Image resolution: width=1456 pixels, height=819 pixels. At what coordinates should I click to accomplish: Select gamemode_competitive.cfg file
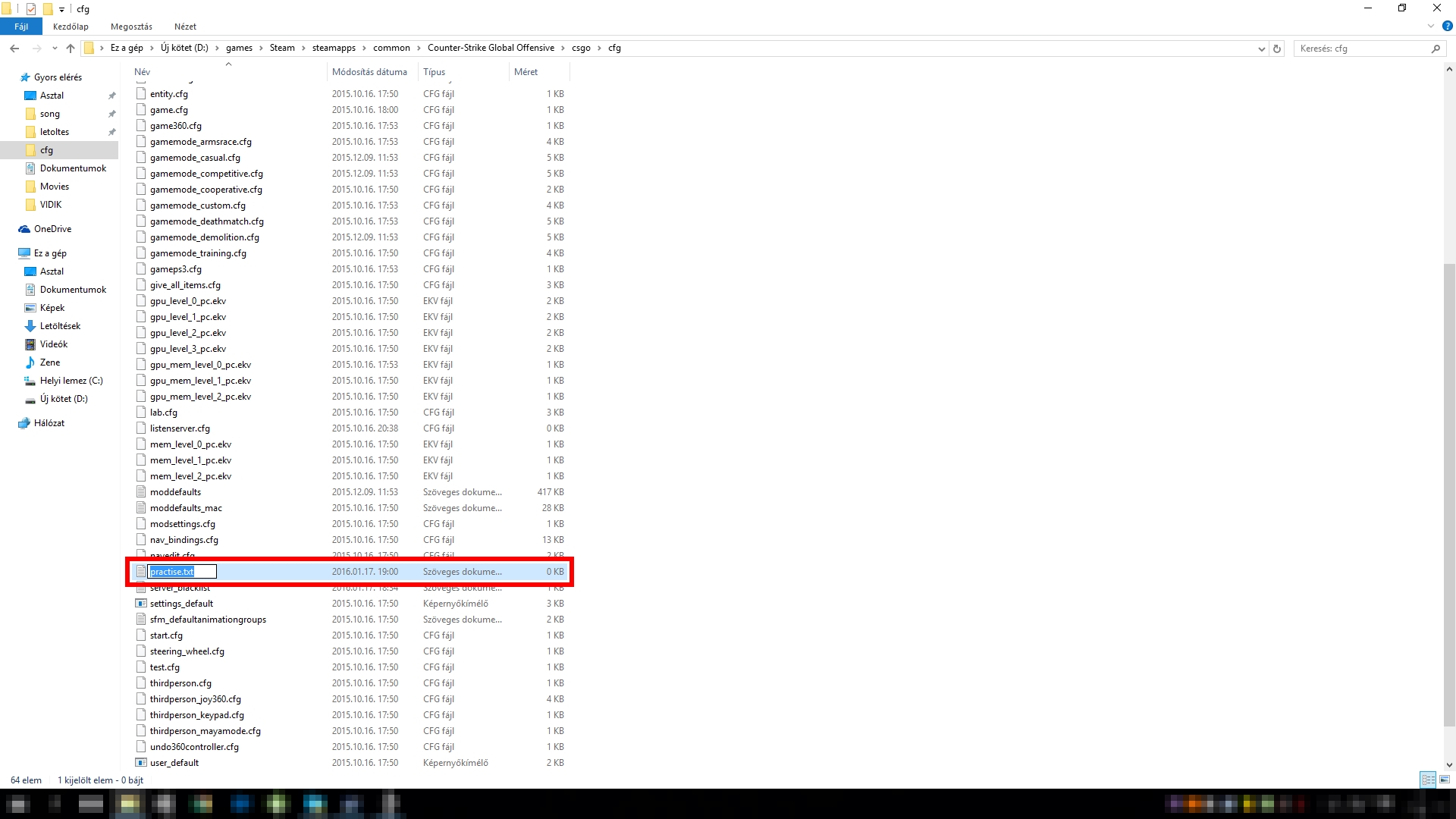pyautogui.click(x=206, y=174)
